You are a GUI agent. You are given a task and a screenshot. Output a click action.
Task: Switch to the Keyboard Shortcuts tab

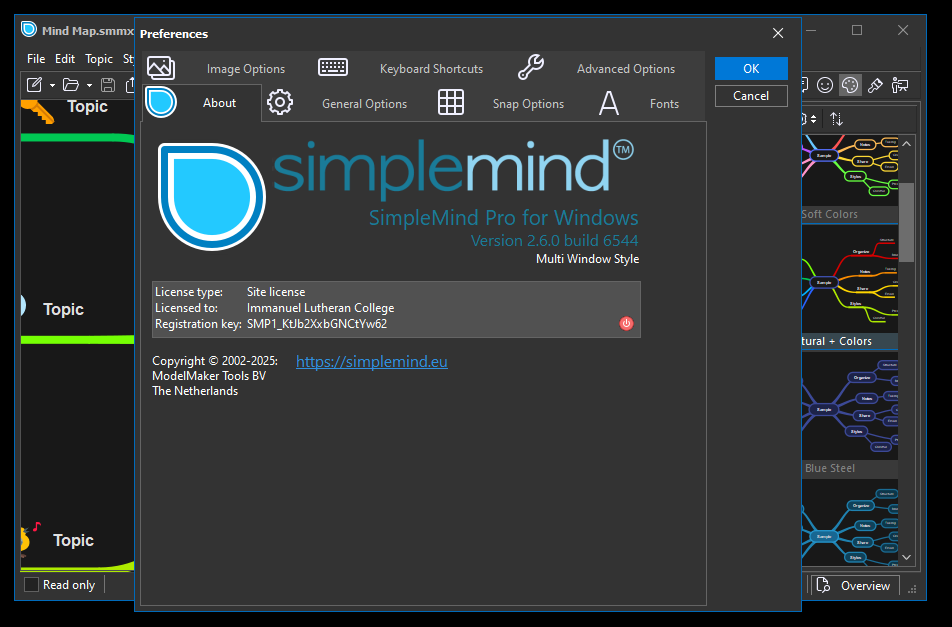[401, 68]
